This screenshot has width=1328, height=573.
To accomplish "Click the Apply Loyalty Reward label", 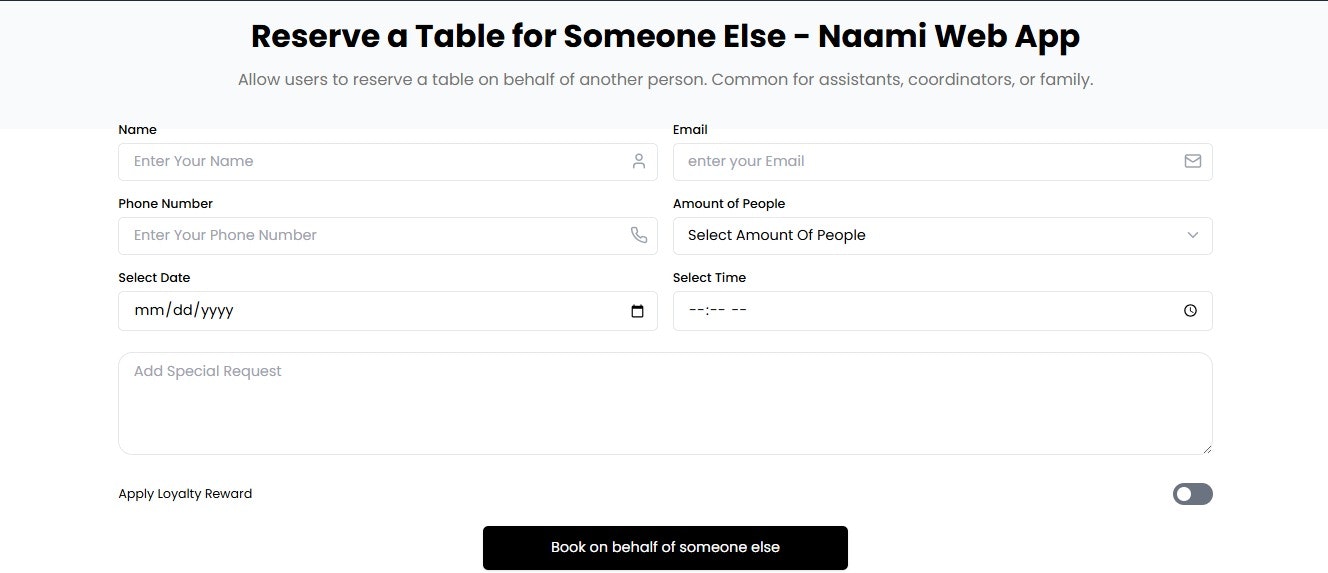I will [x=185, y=494].
